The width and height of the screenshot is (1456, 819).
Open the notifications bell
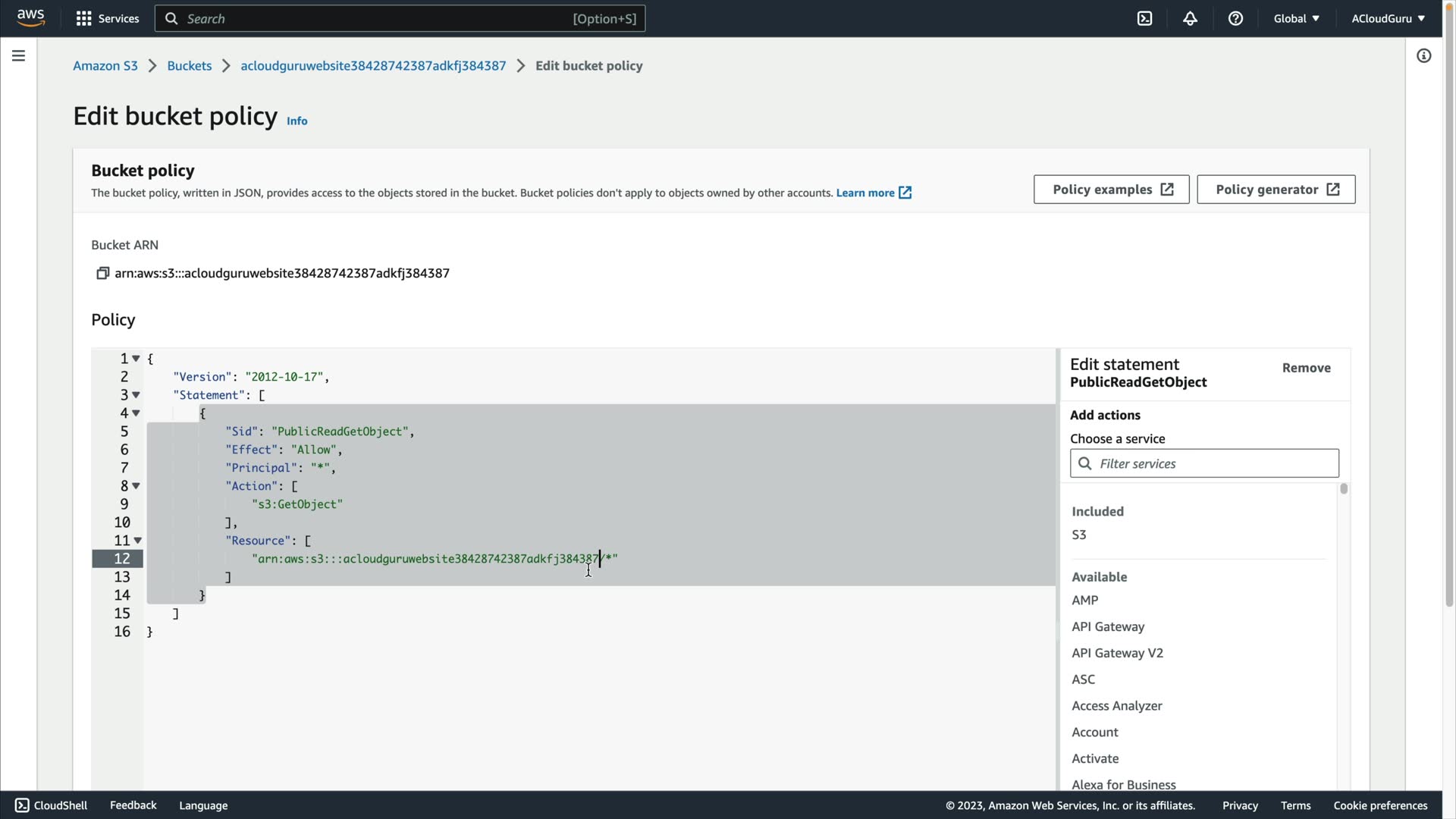[1190, 18]
